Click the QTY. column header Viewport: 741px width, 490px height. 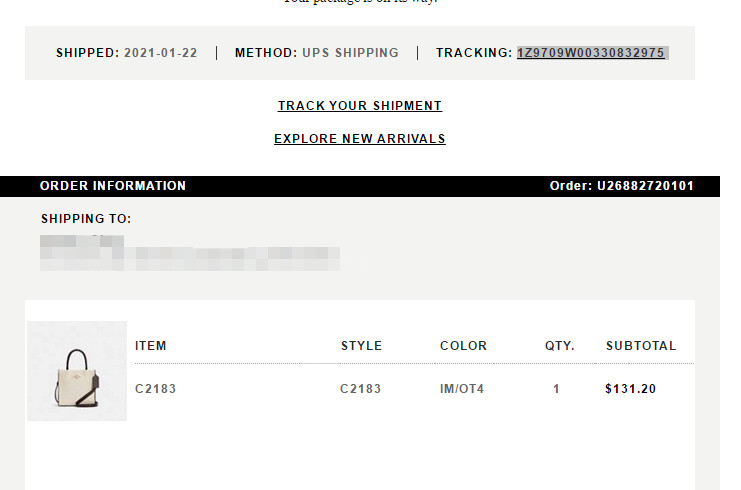tap(559, 346)
